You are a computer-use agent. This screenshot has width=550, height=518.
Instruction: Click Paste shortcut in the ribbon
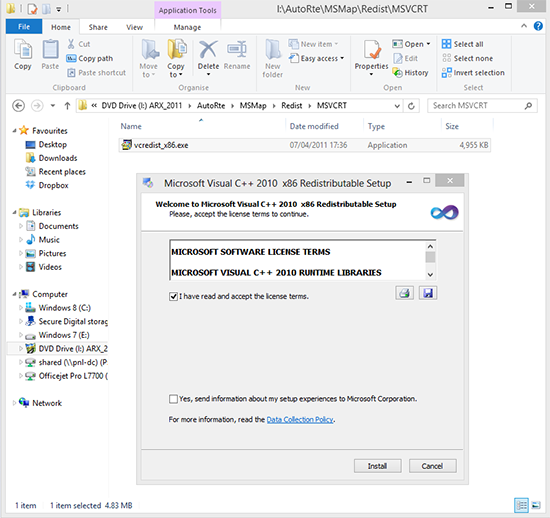pos(96,73)
